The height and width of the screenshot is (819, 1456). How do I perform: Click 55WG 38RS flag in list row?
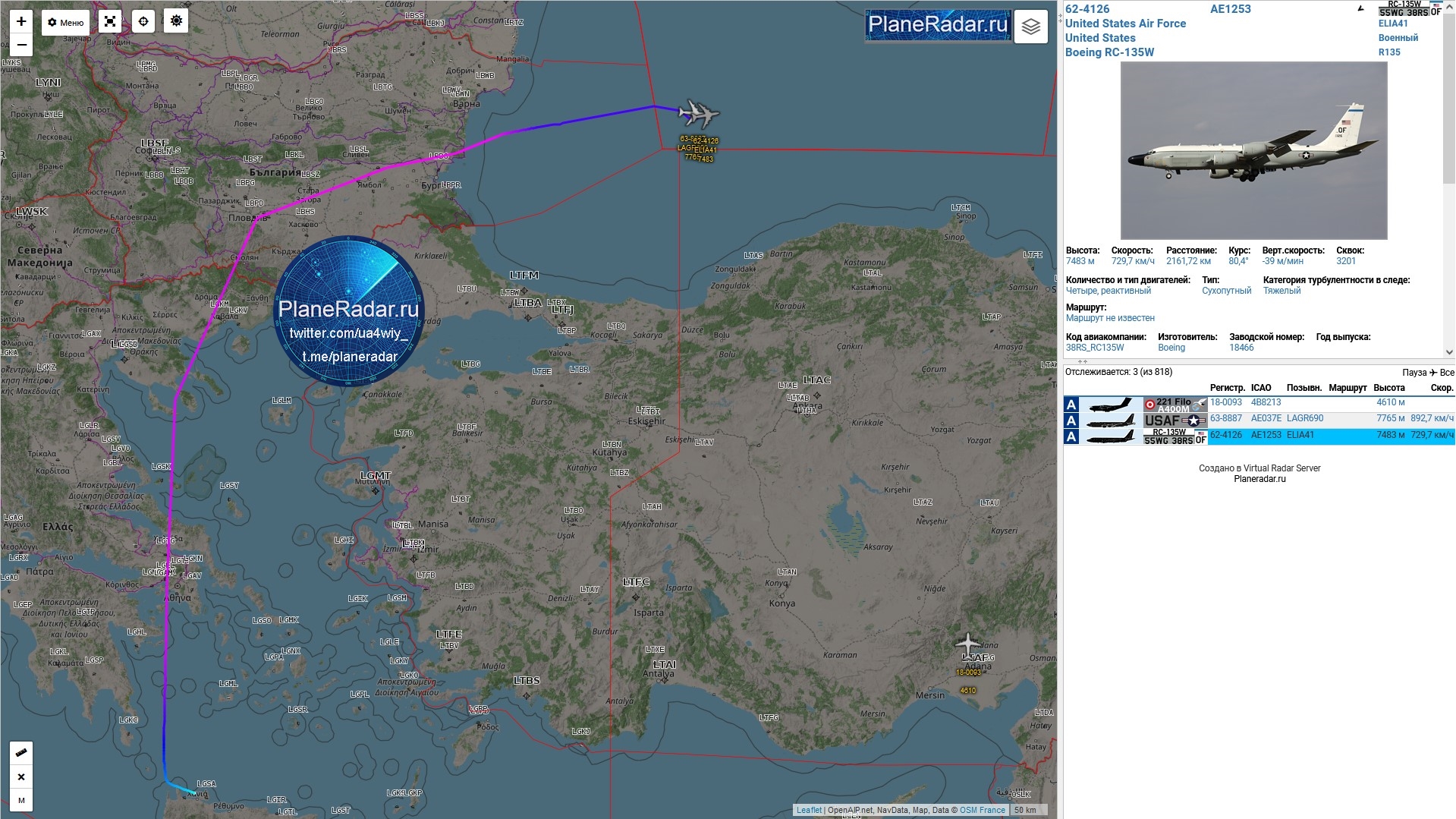1175,436
